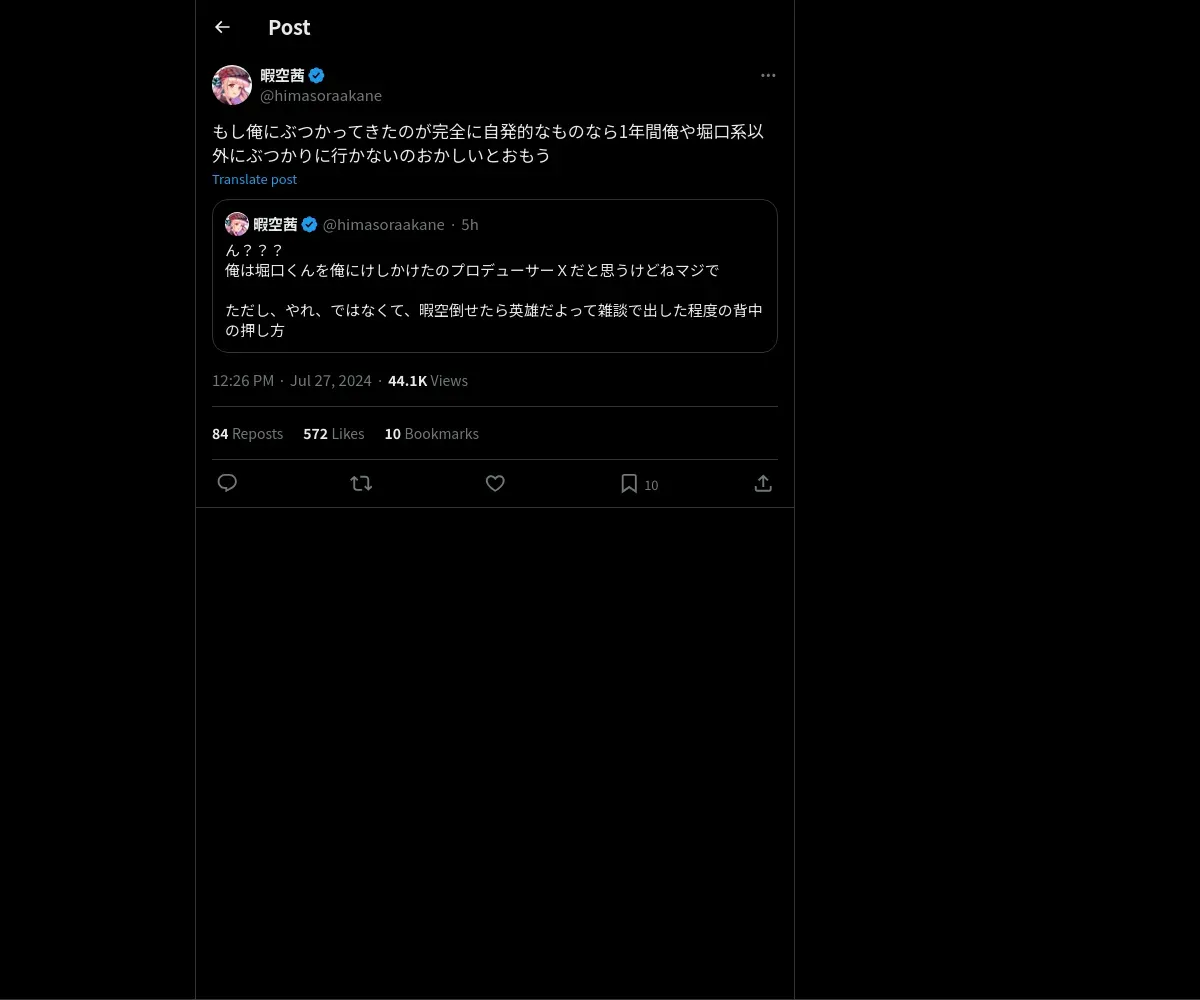Click the Translate post link
The image size is (1200, 1000).
[x=254, y=179]
